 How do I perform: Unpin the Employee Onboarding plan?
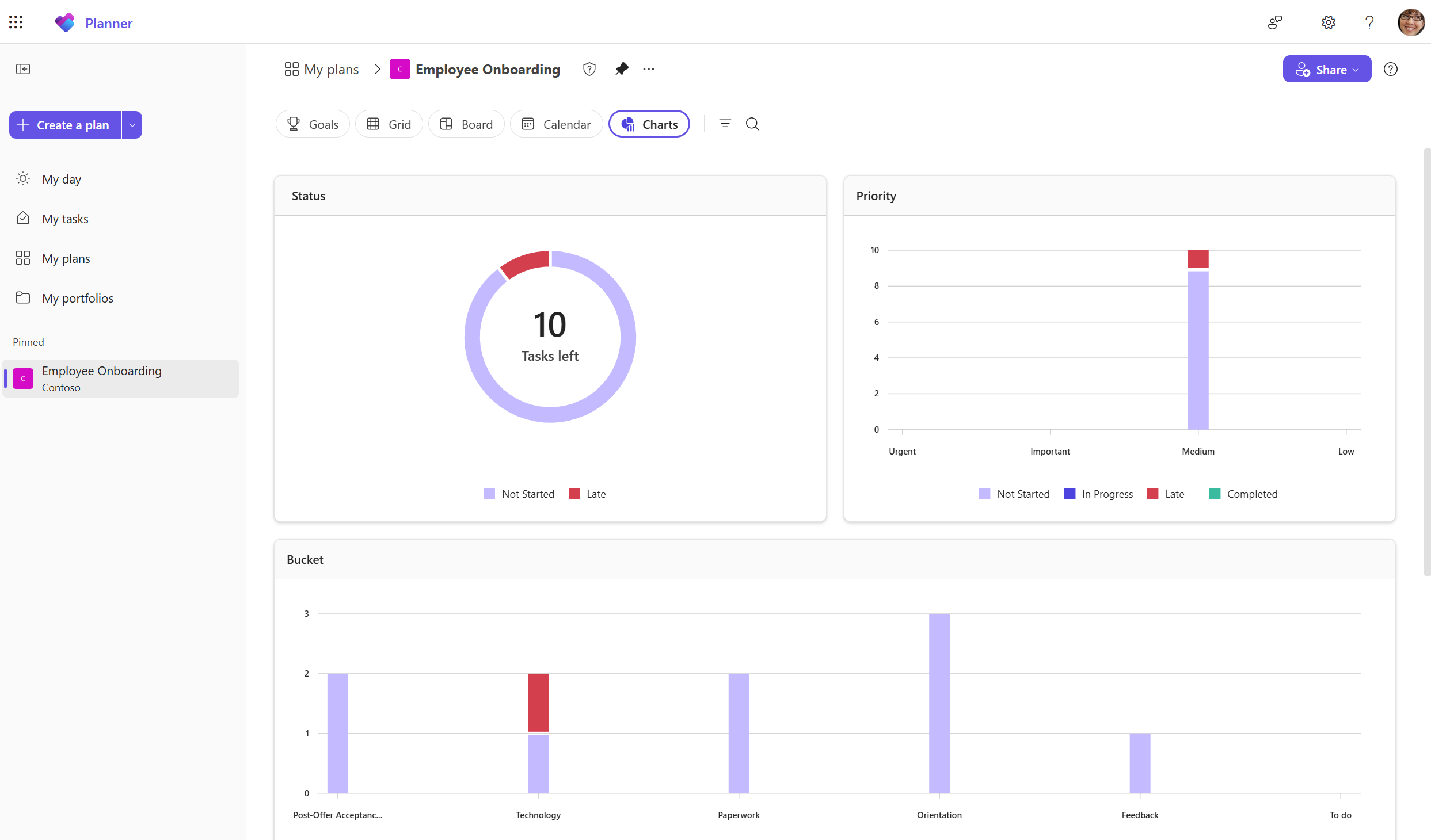click(622, 68)
